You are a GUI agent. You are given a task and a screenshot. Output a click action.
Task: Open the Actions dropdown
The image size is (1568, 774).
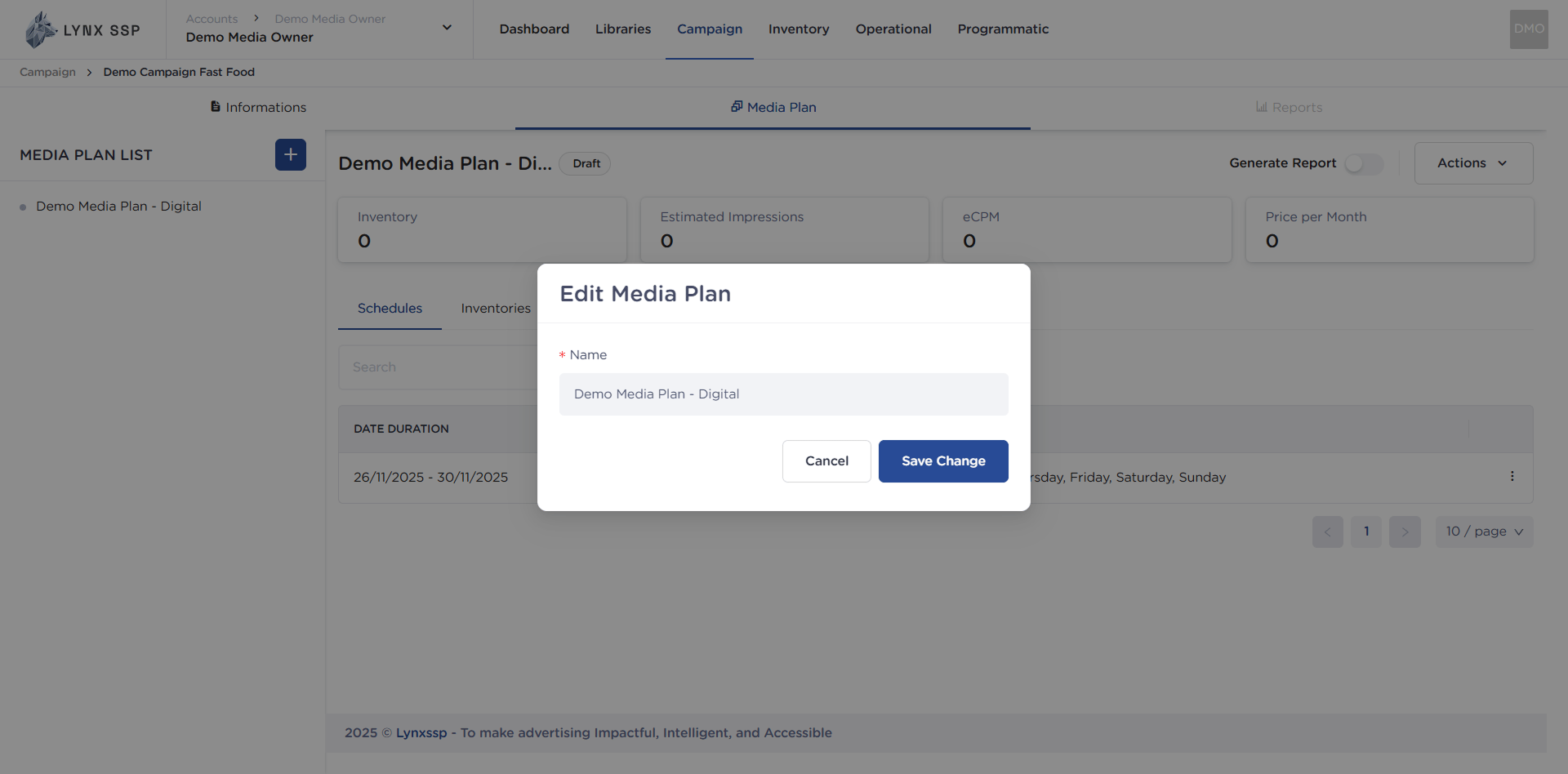pyautogui.click(x=1473, y=163)
